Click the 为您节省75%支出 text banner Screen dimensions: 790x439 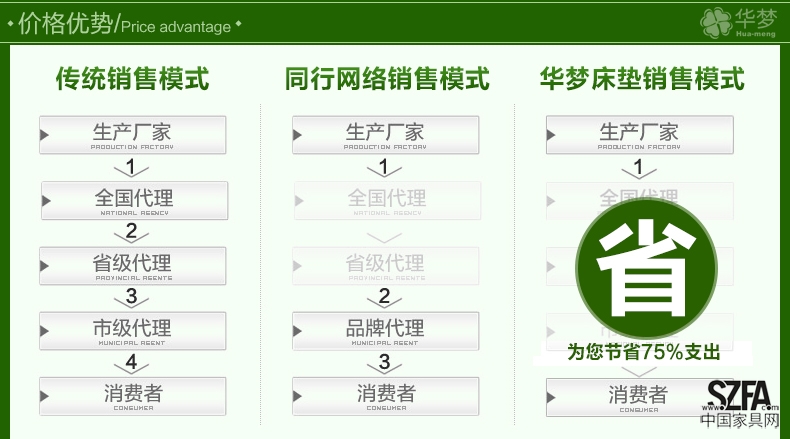tap(643, 352)
